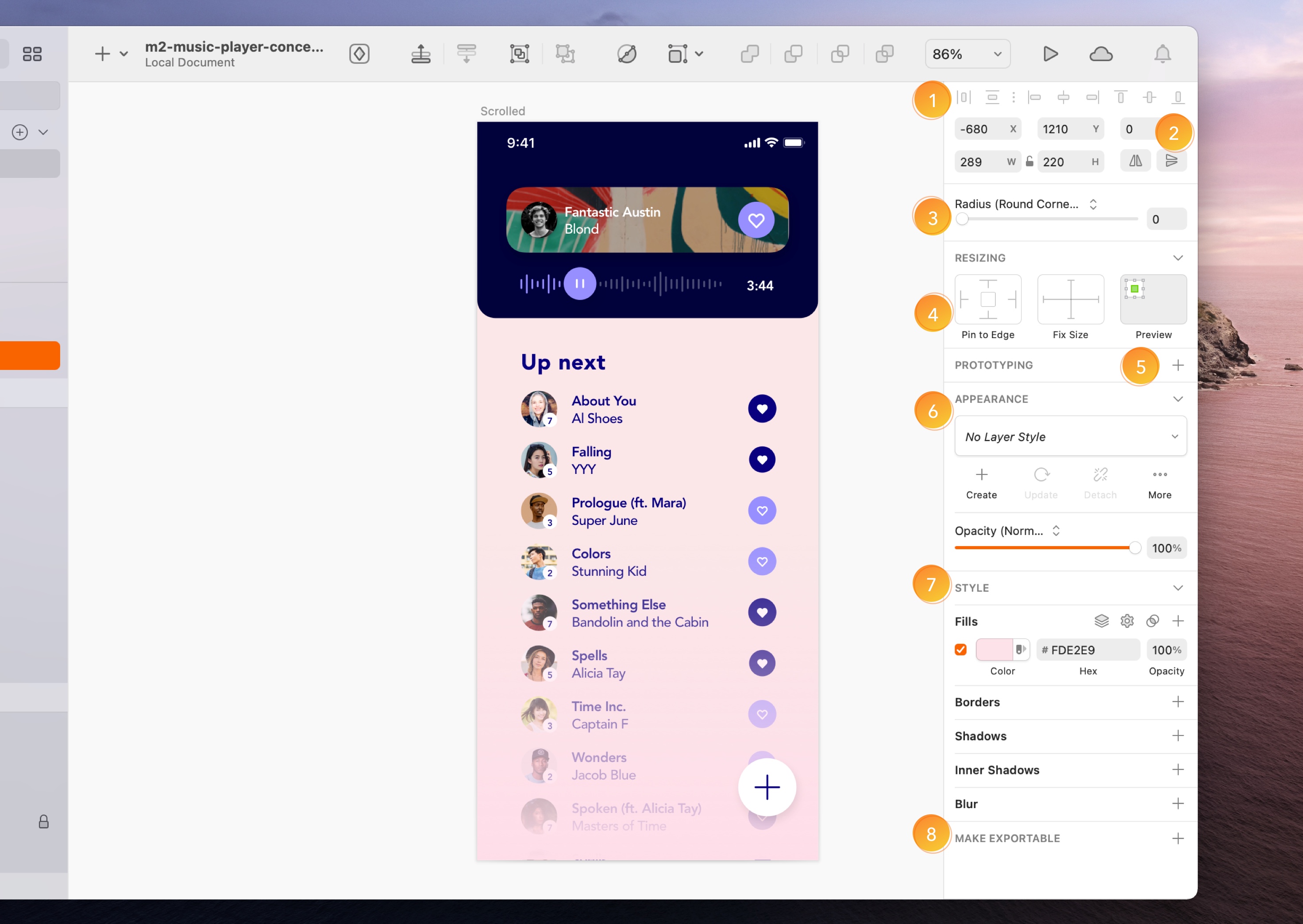This screenshot has width=1303, height=924.
Task: Open notifications bell icon
Action: pyautogui.click(x=1162, y=54)
